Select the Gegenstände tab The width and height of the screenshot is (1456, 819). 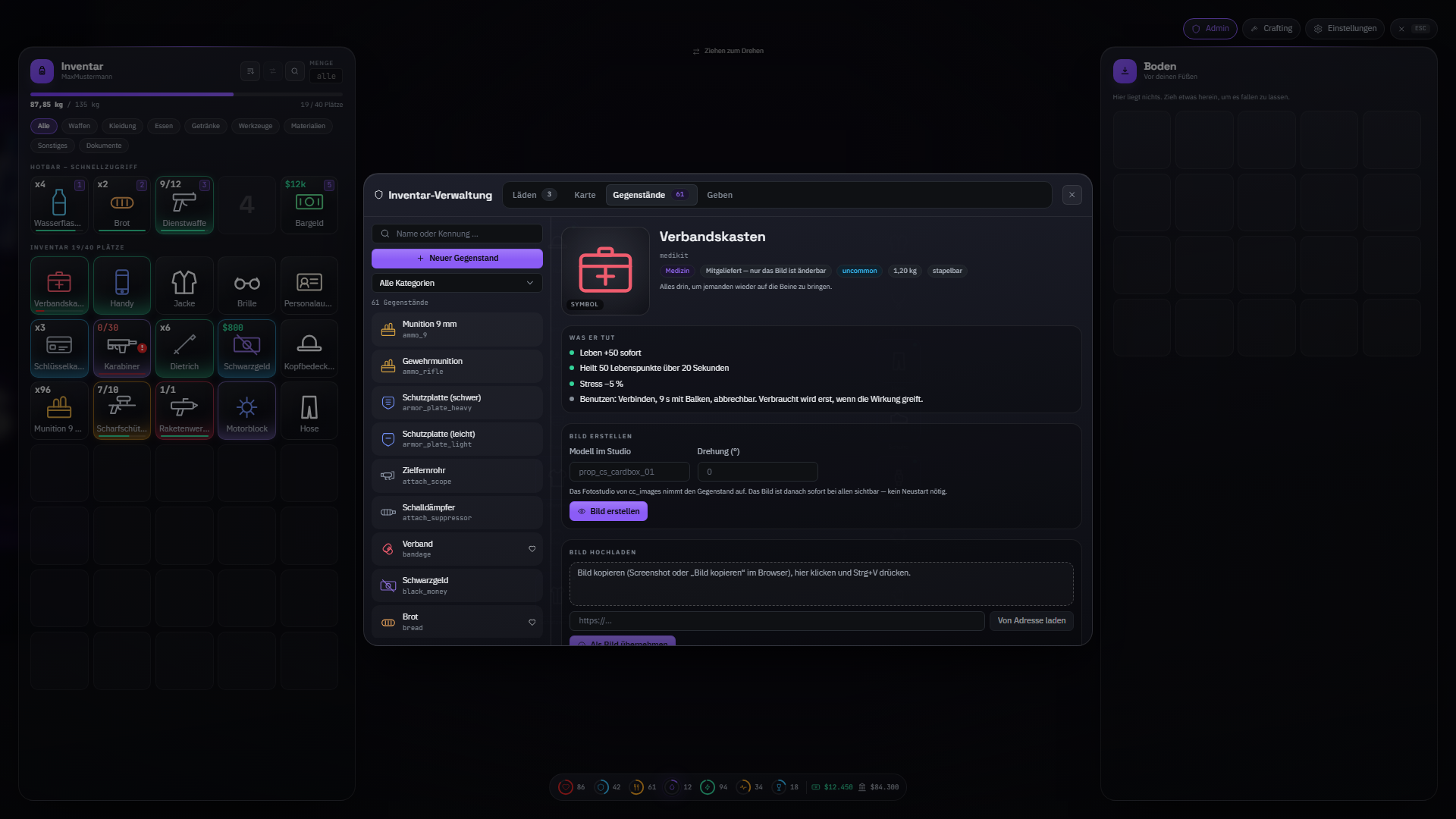pos(651,195)
